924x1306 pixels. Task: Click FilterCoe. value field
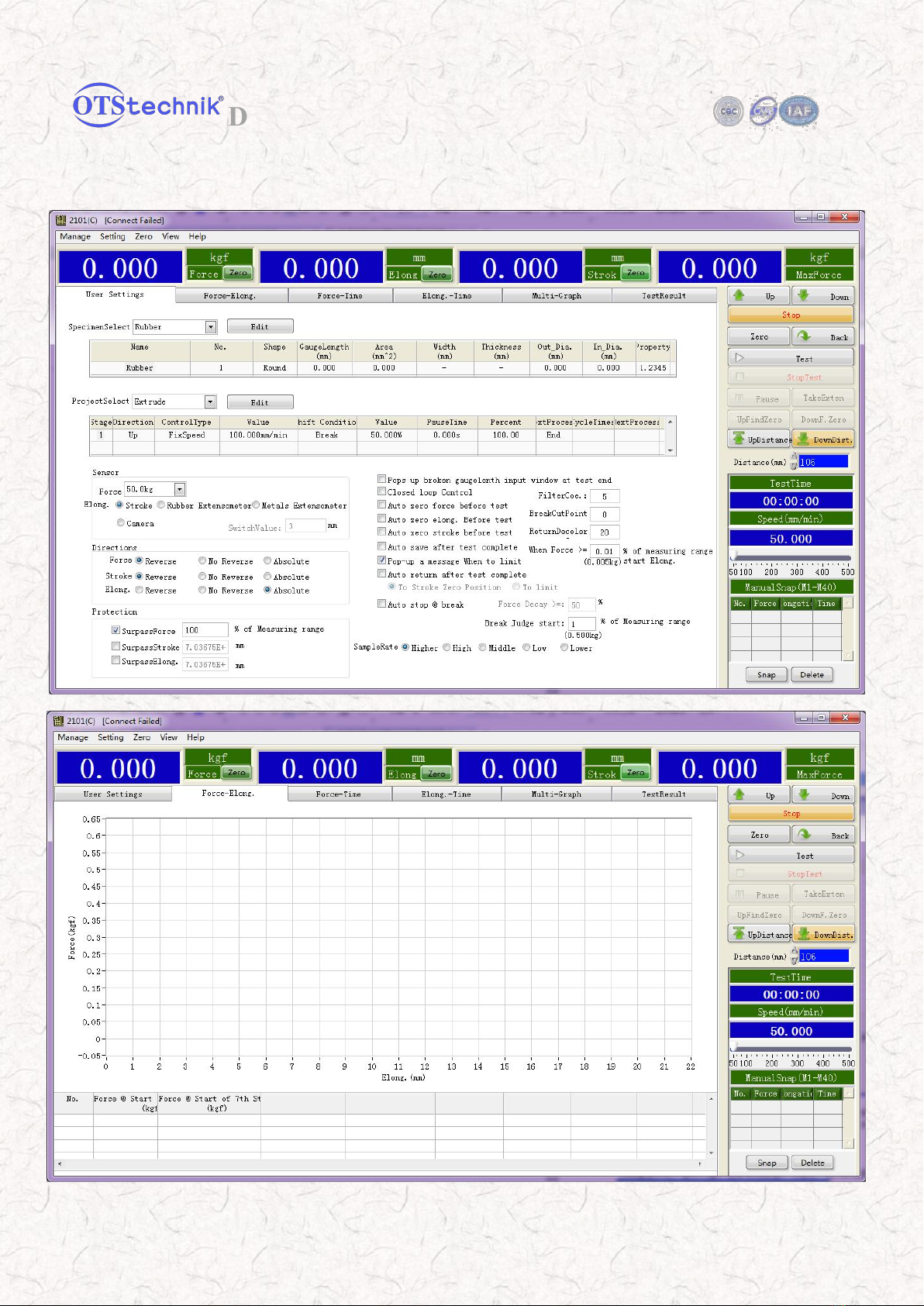coord(605,496)
